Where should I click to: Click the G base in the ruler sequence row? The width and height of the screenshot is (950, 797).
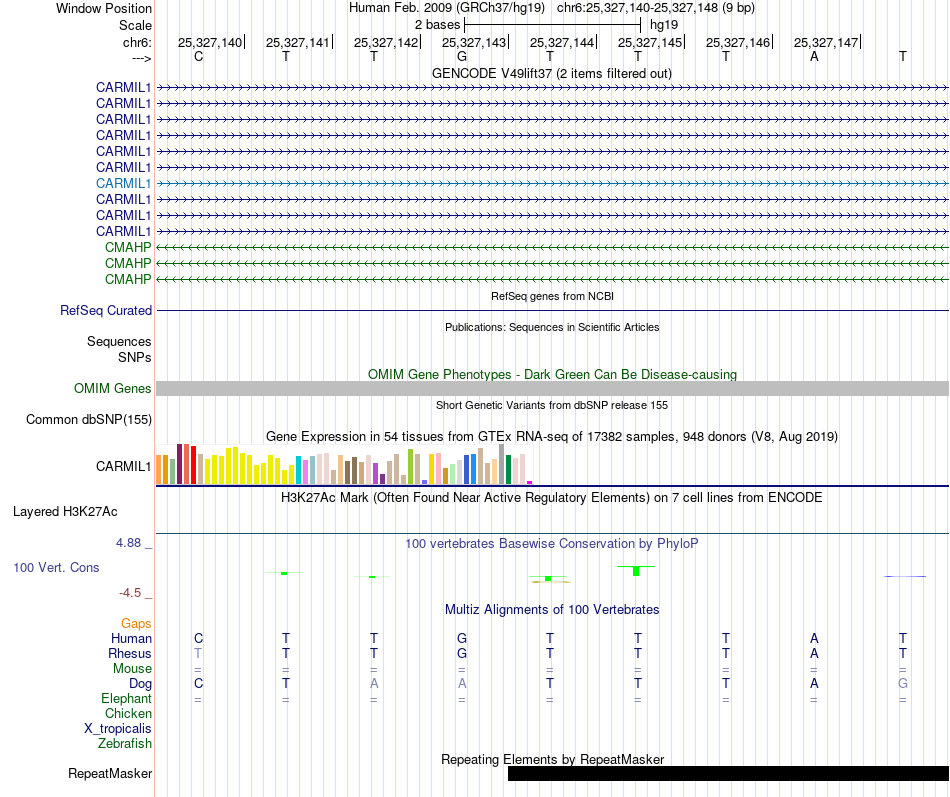tap(462, 56)
